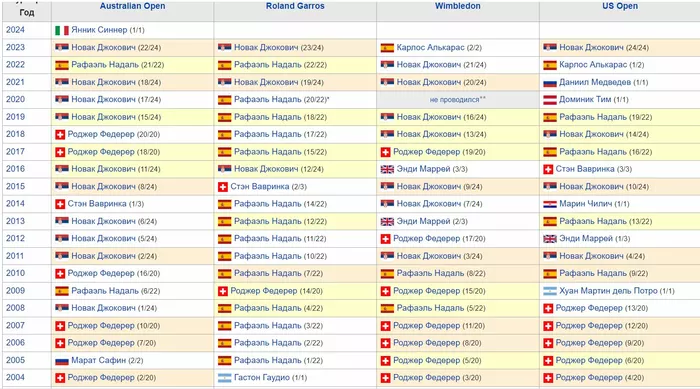Click the Russian flag next to Даниил Медведев
The width and height of the screenshot is (700, 389).
550,83
